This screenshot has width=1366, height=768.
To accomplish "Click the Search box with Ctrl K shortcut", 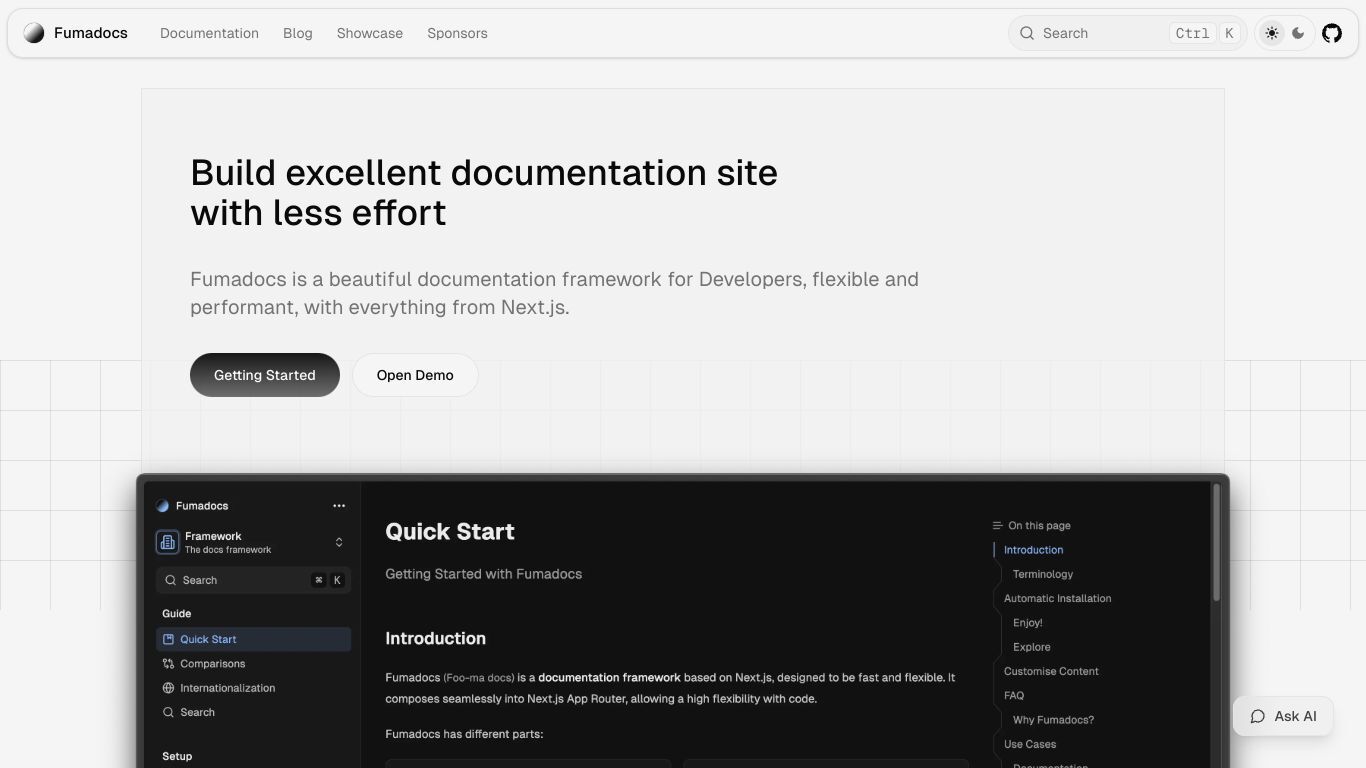I will [1128, 33].
